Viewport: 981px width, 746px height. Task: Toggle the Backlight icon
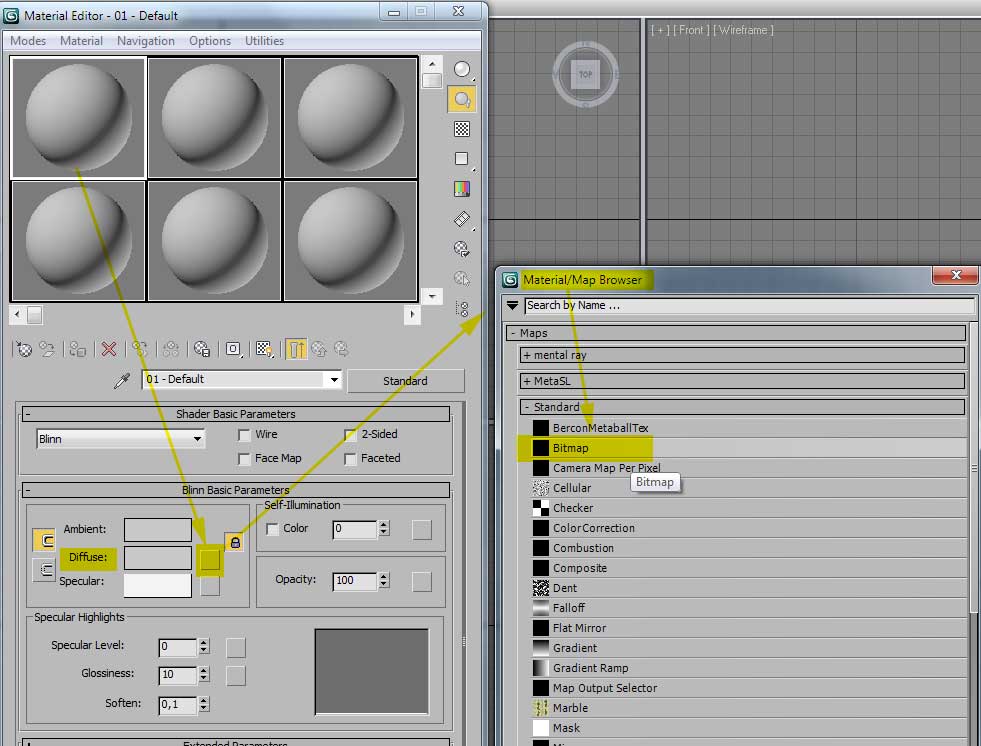pyautogui.click(x=462, y=100)
